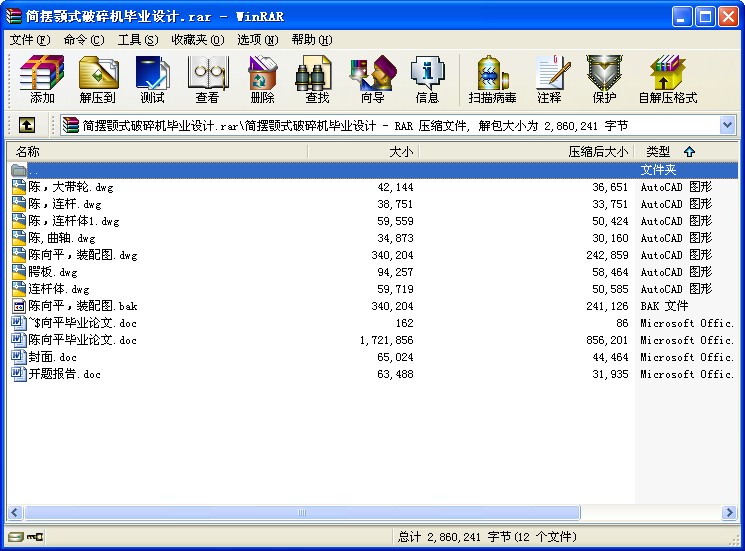This screenshot has height=551, width=745.
Task: Expand the archive path dropdown
Action: [727, 125]
